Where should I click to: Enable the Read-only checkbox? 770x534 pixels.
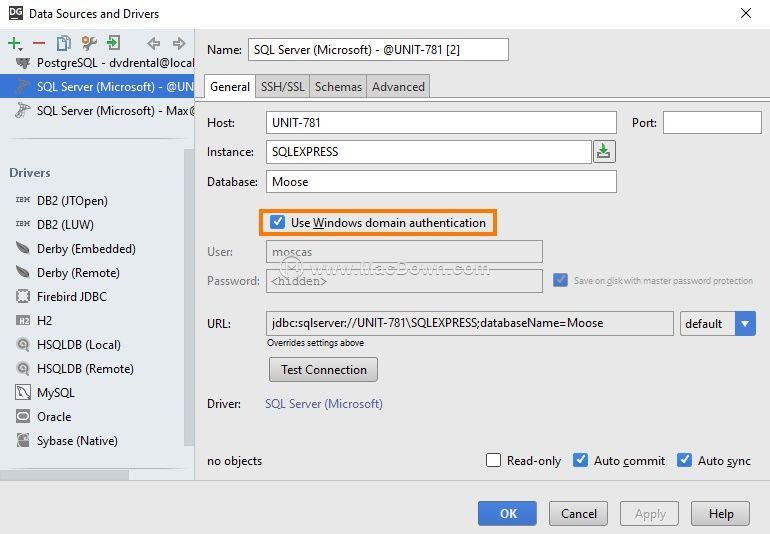493,460
